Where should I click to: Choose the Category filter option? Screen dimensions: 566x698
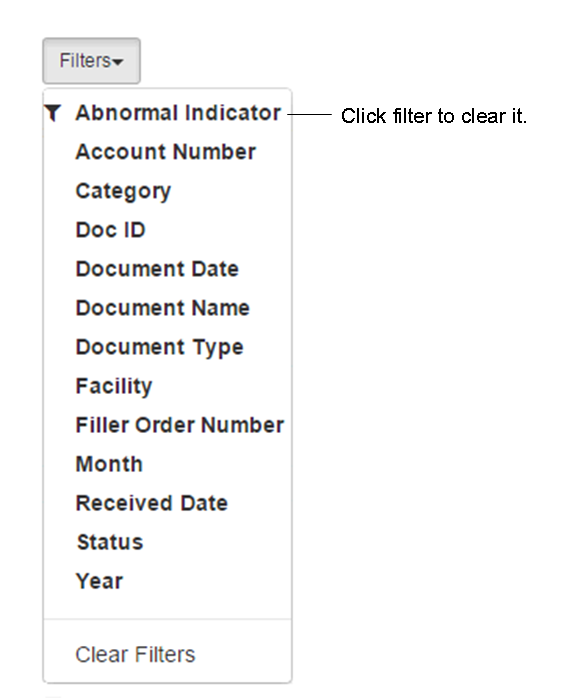click(123, 191)
